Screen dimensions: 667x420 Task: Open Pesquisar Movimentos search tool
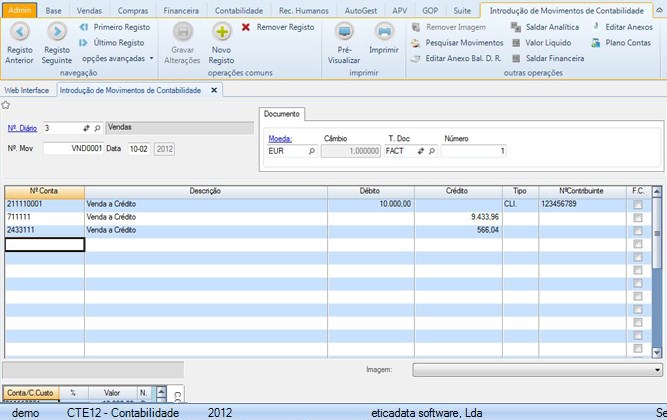coord(457,43)
